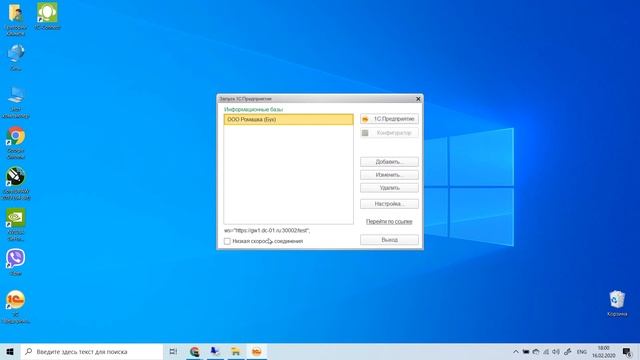Open the taskbar clock and date

pos(604,351)
